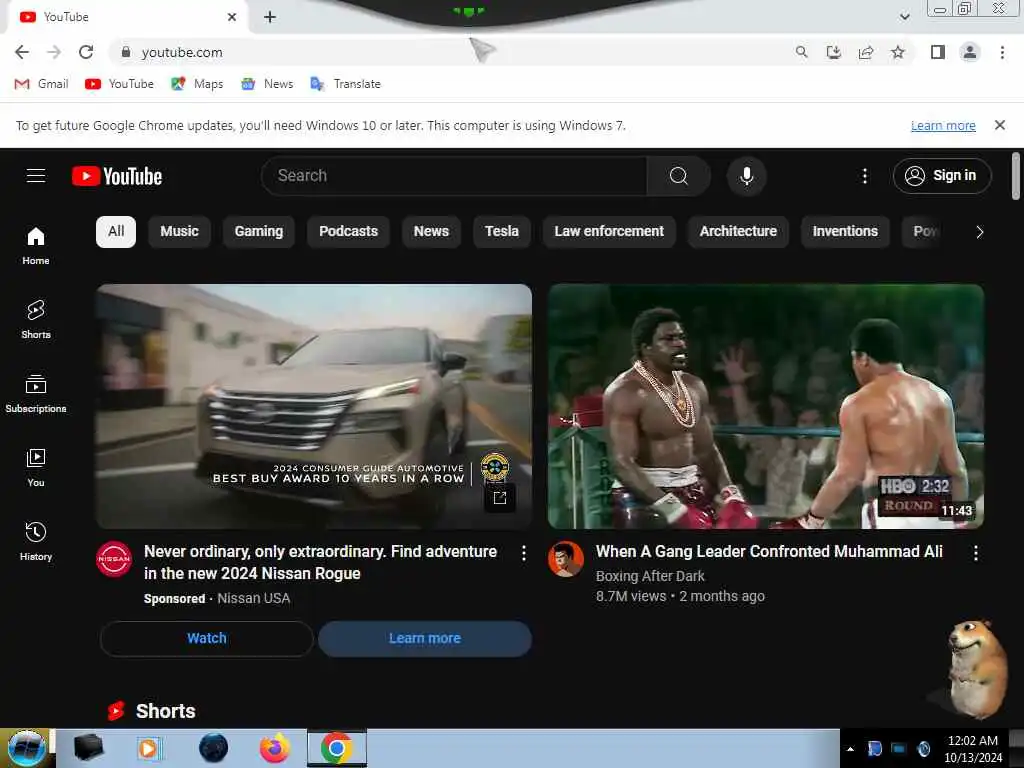The height and width of the screenshot is (768, 1024).
Task: Select the News filter chip
Action: point(431,232)
